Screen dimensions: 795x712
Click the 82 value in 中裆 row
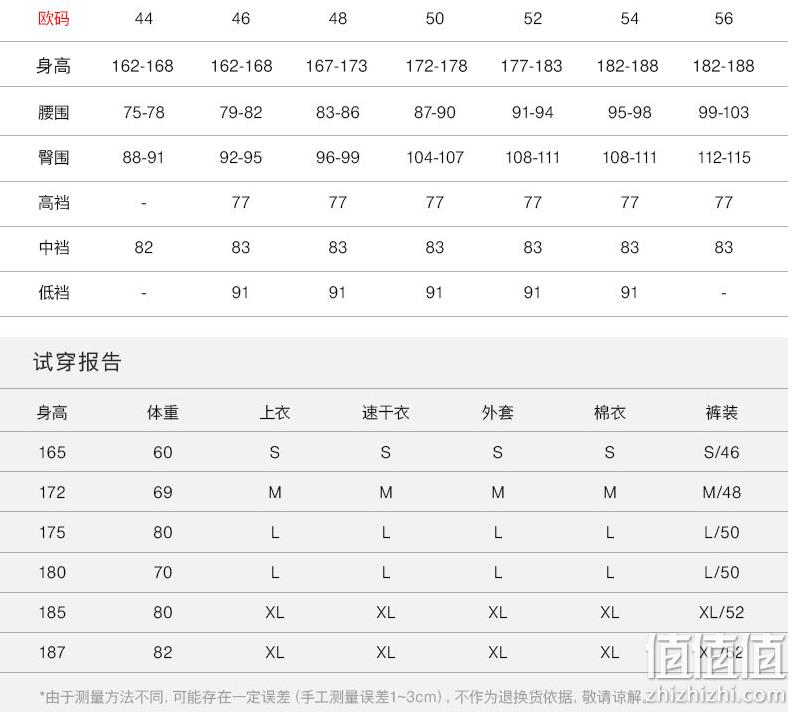pyautogui.click(x=143, y=247)
